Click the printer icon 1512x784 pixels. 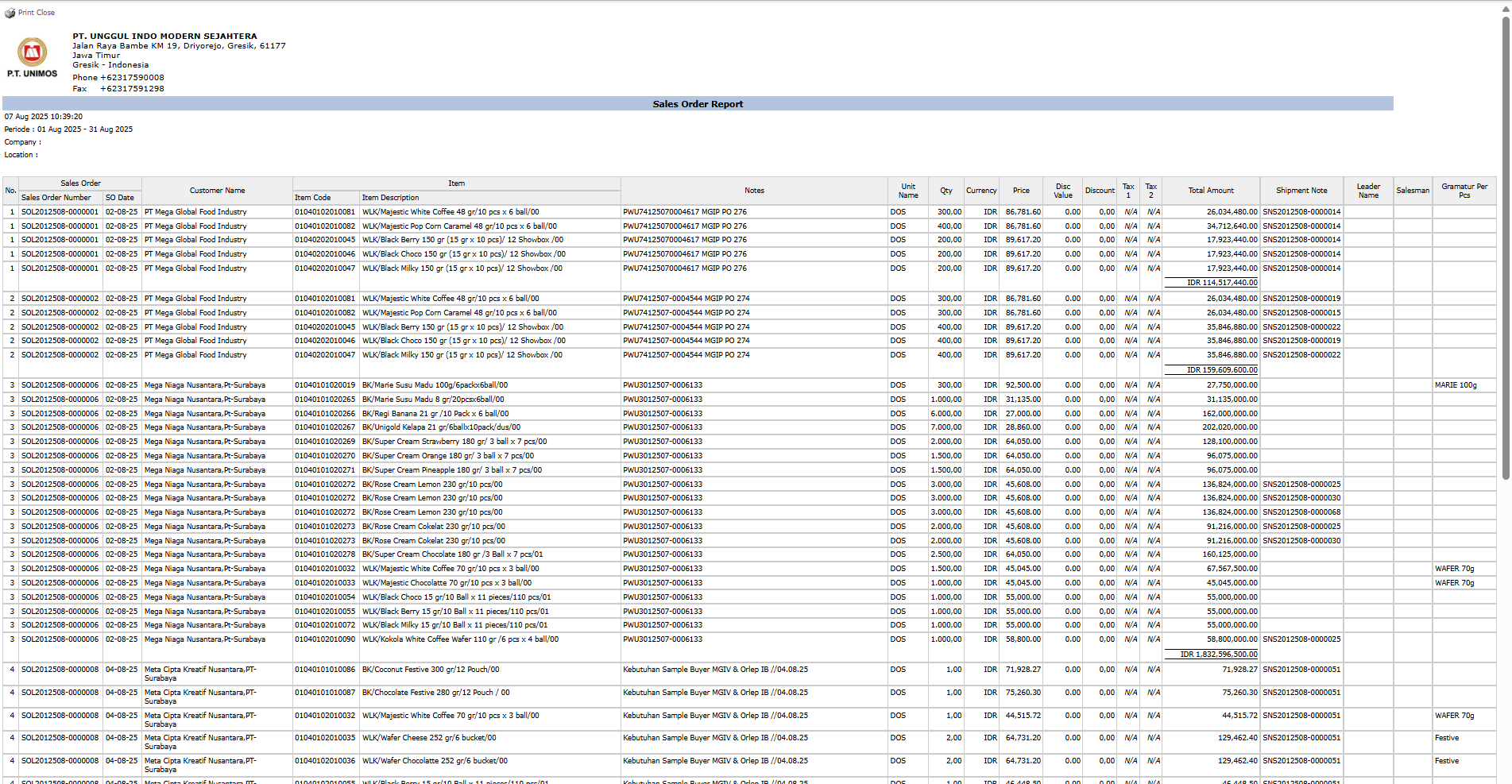pyautogui.click(x=10, y=13)
